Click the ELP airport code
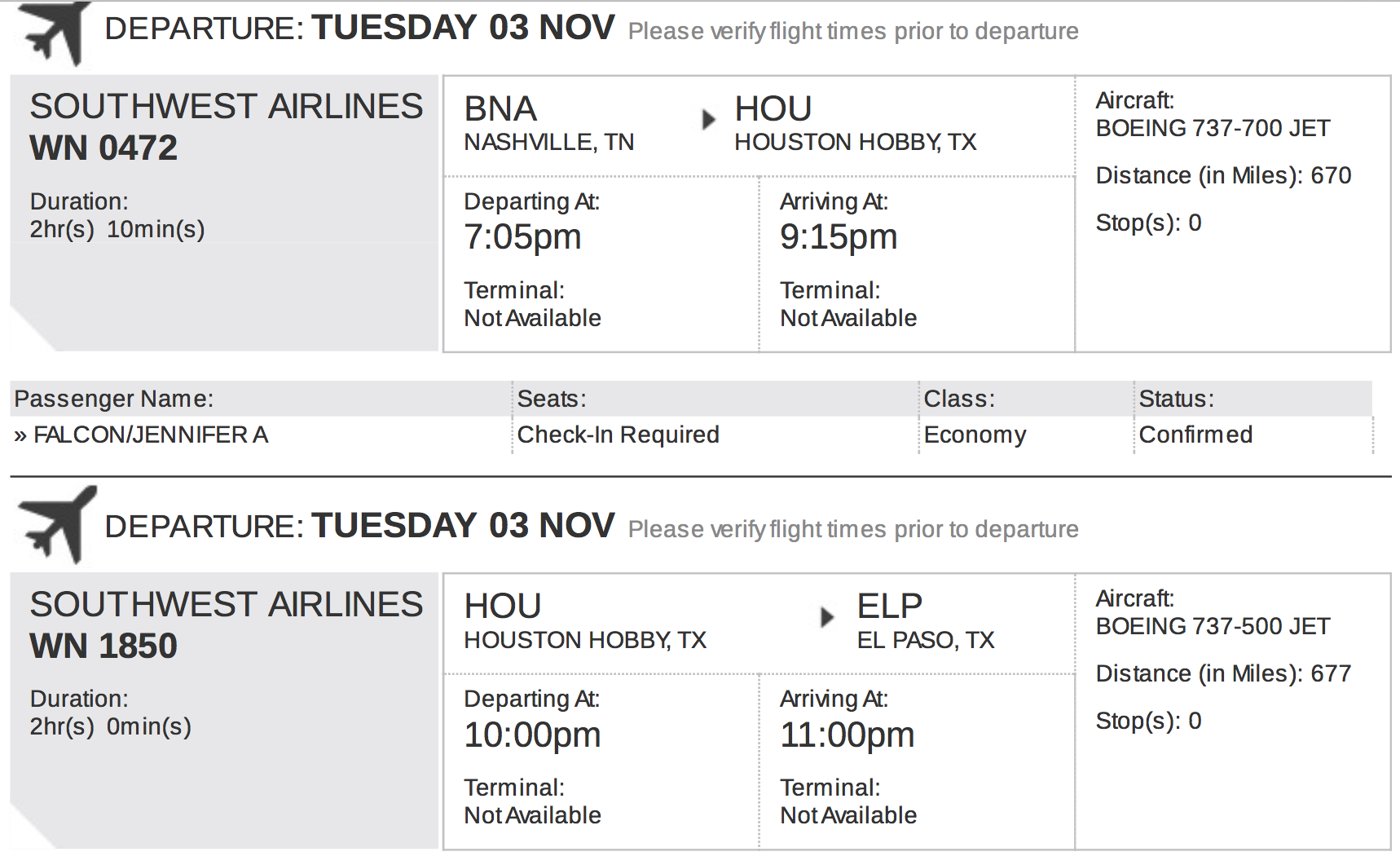1400x856 pixels. tap(889, 607)
